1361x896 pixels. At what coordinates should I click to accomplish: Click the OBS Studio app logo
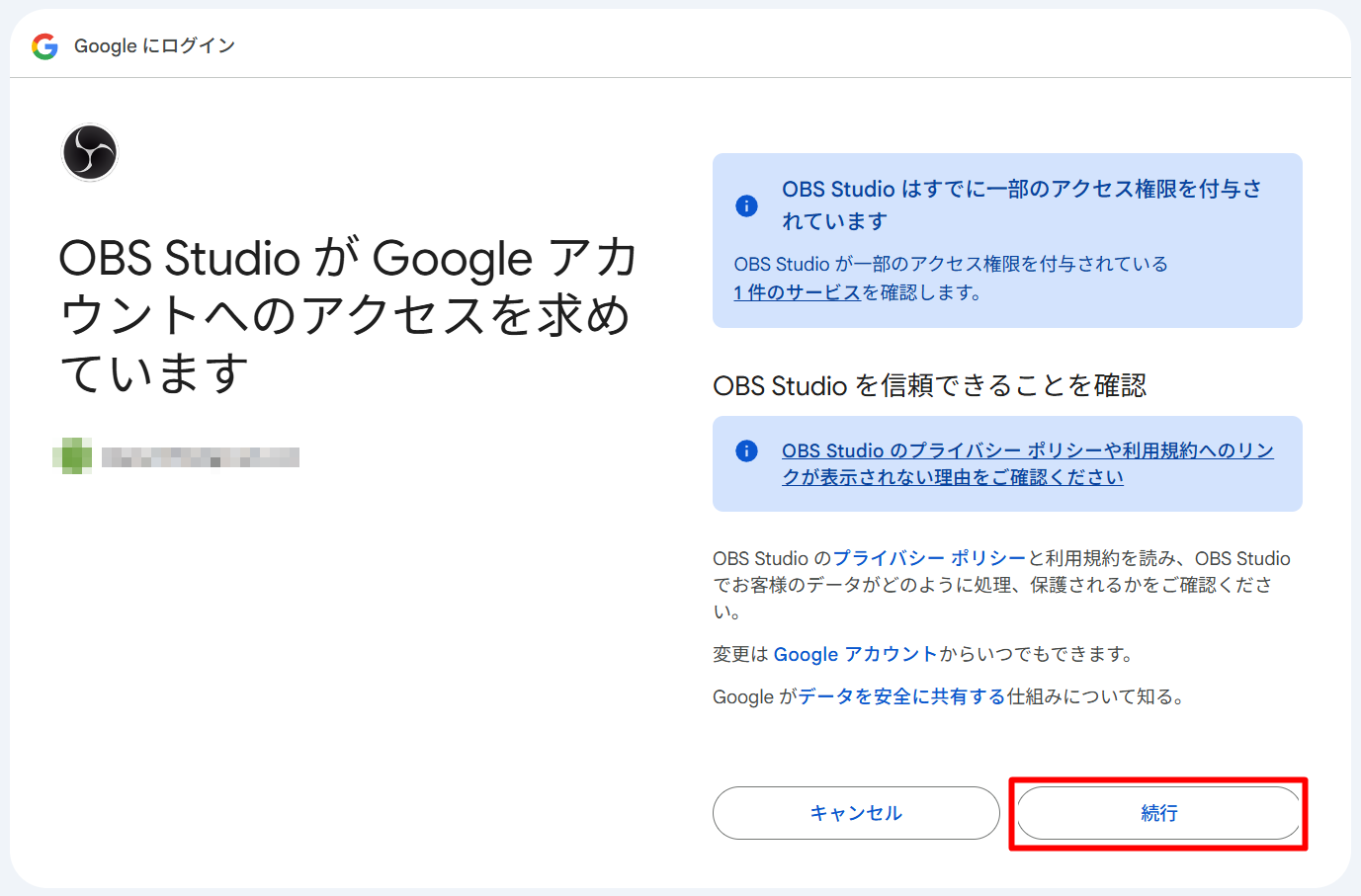click(x=90, y=153)
